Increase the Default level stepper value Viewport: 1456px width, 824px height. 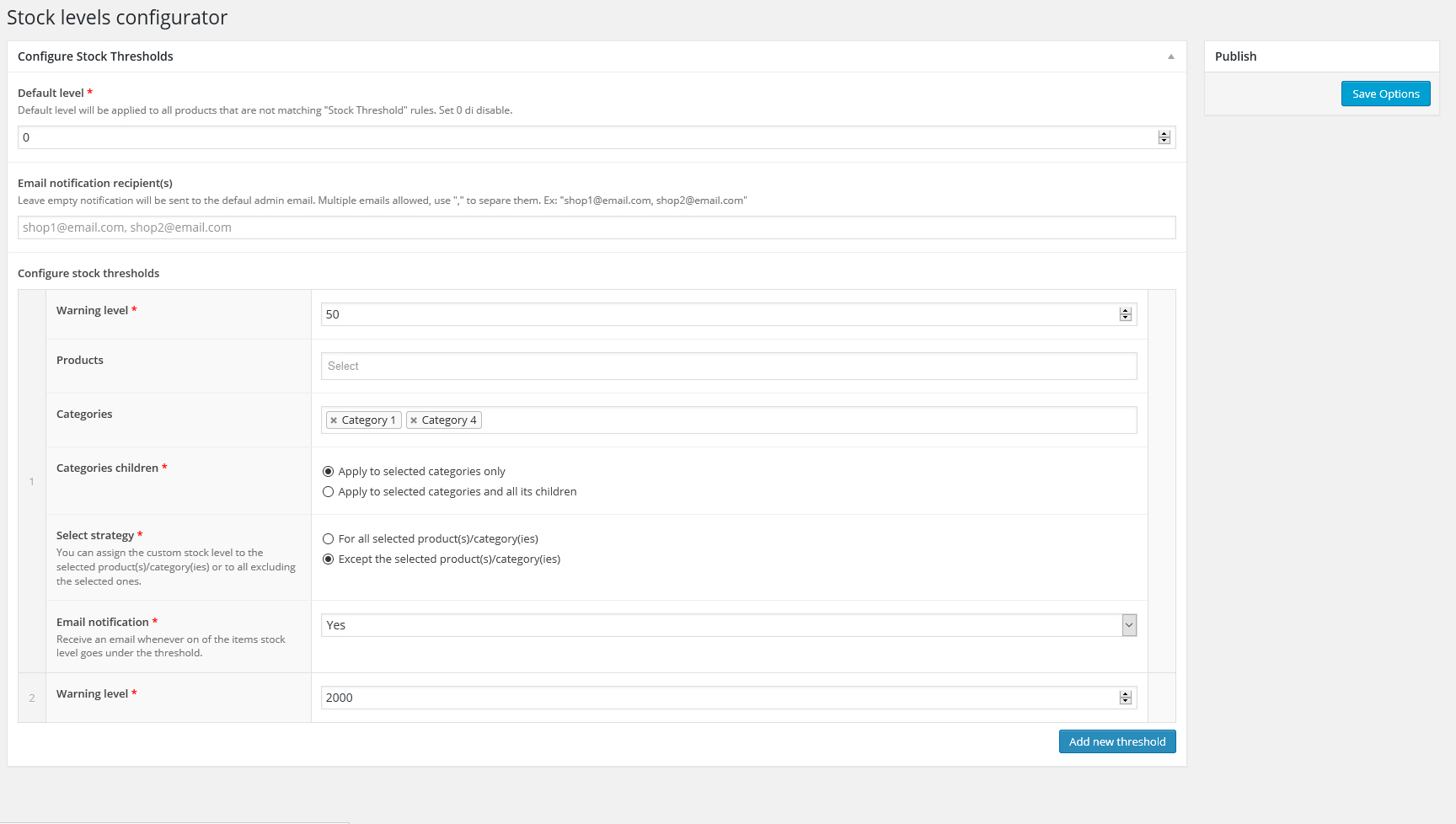click(1164, 134)
